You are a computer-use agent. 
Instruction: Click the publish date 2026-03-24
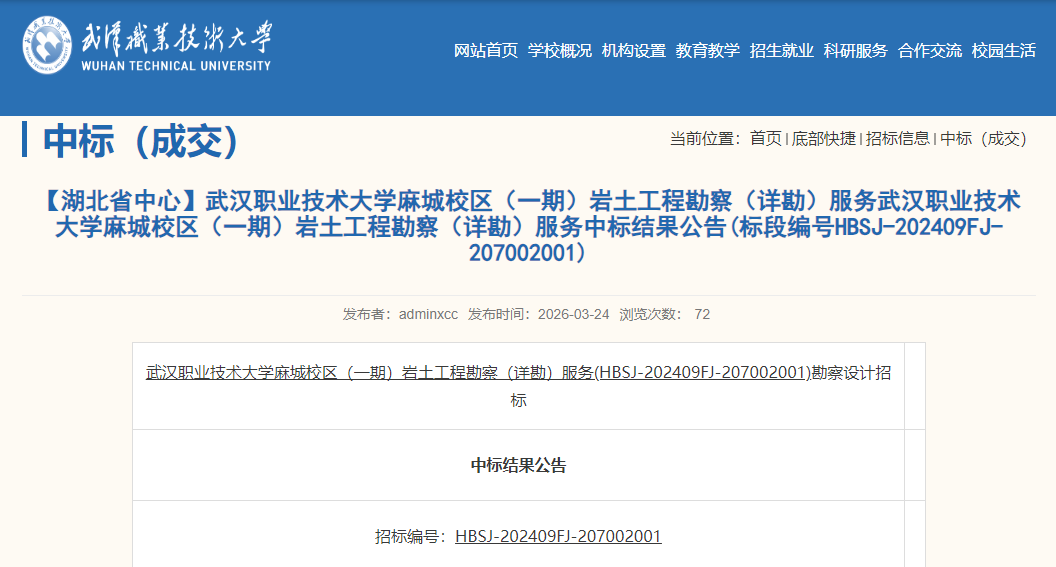(573, 314)
